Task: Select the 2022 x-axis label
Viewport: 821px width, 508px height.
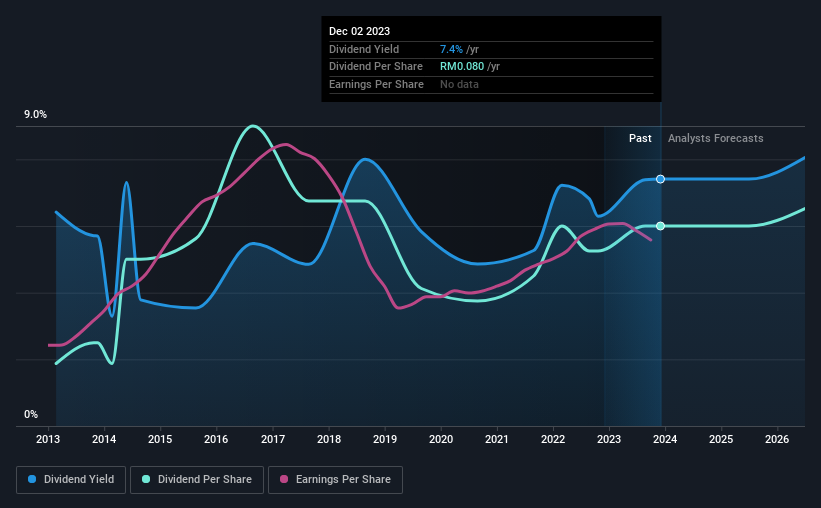Action: point(553,439)
